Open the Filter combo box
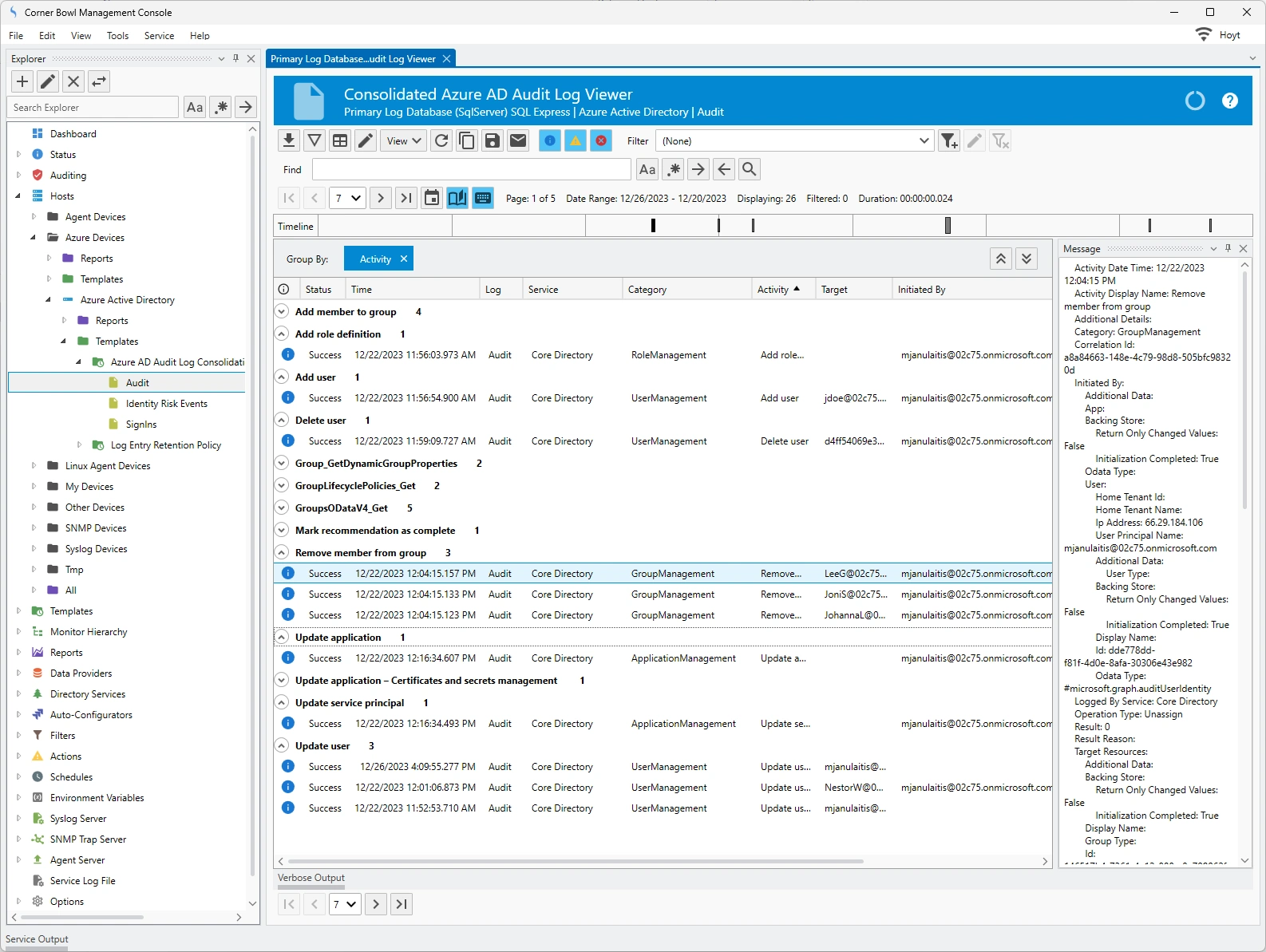The width and height of the screenshot is (1266, 952). (x=795, y=141)
